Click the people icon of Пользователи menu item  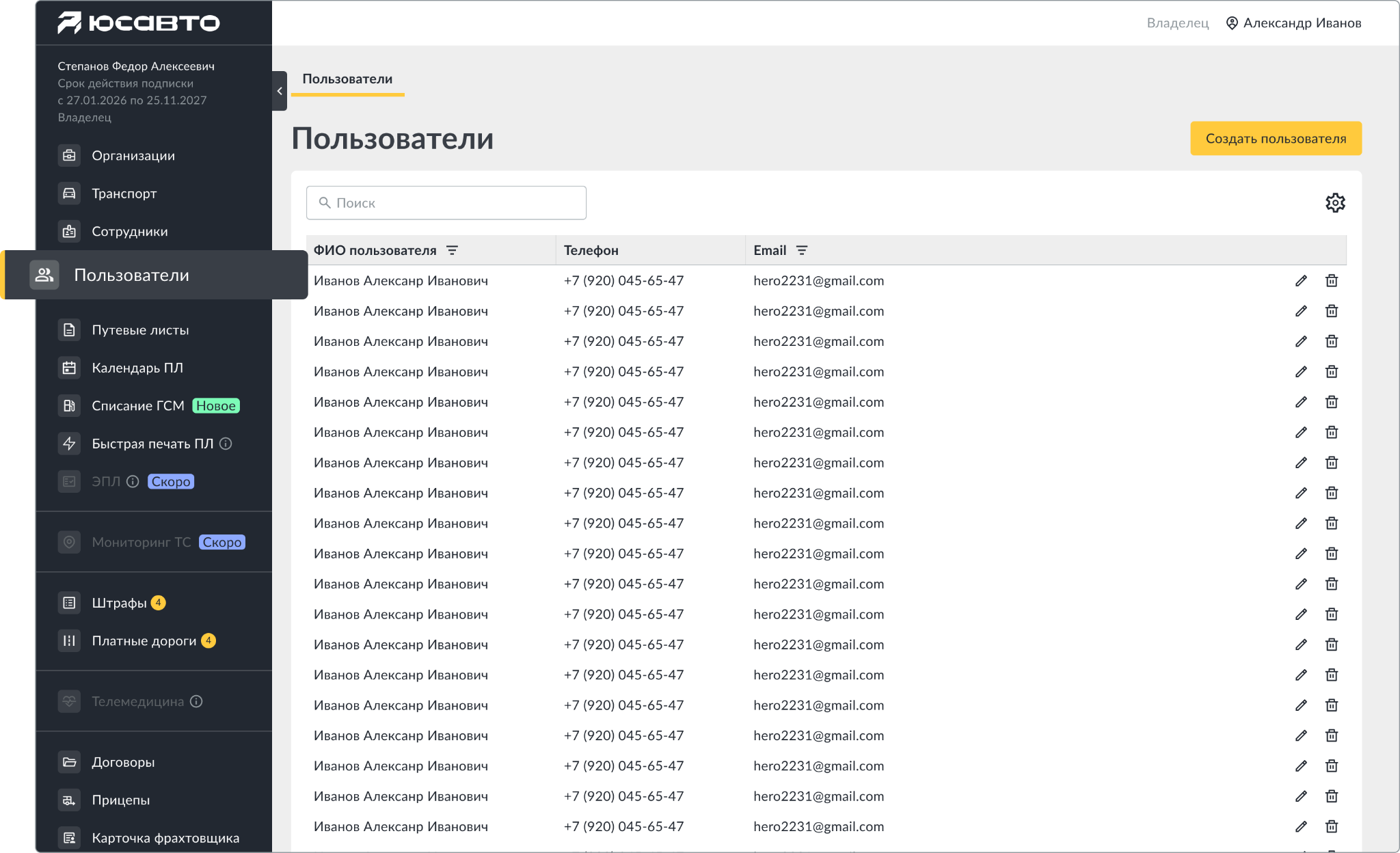point(44,275)
